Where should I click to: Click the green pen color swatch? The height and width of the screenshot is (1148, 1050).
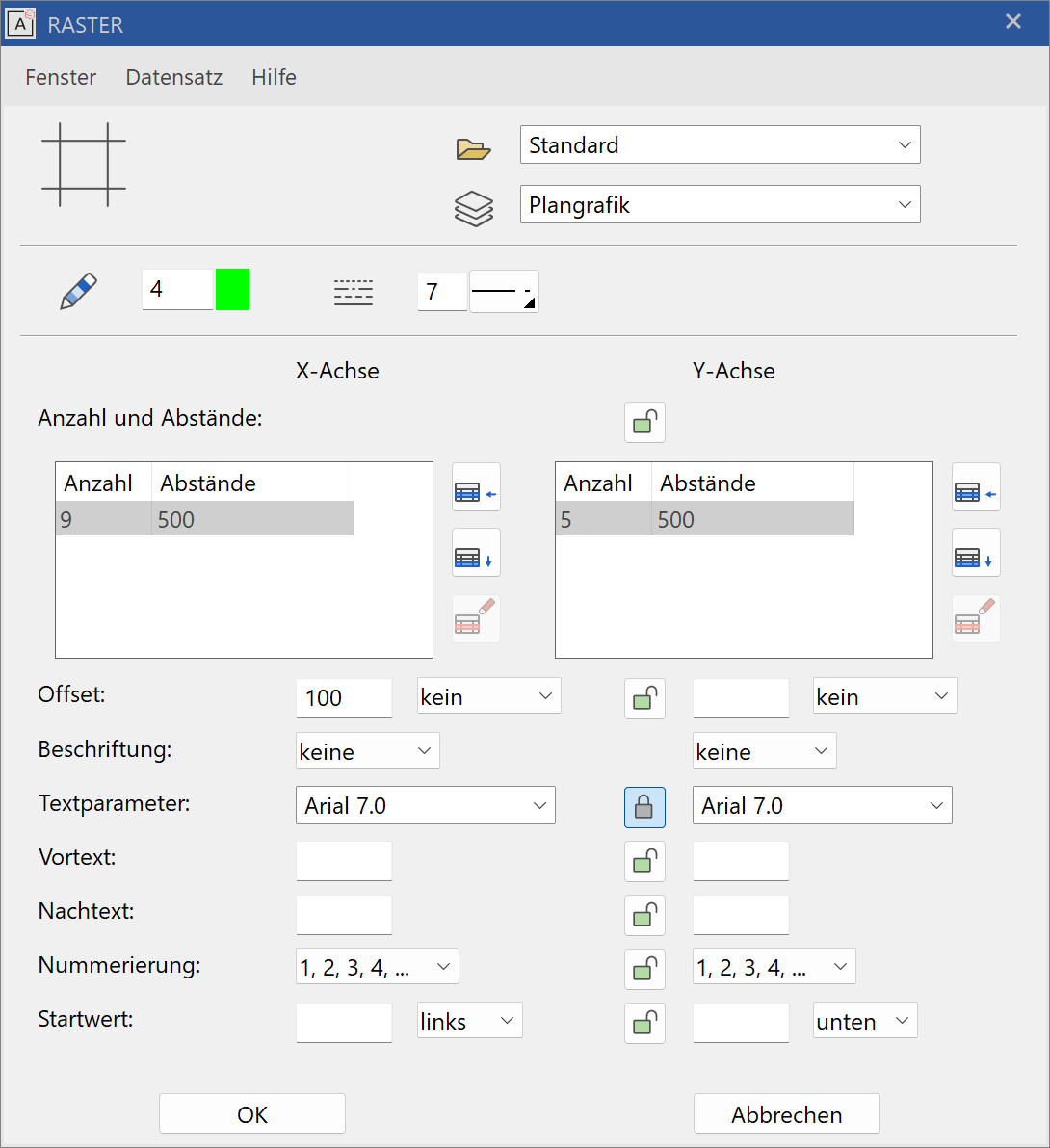coord(233,289)
